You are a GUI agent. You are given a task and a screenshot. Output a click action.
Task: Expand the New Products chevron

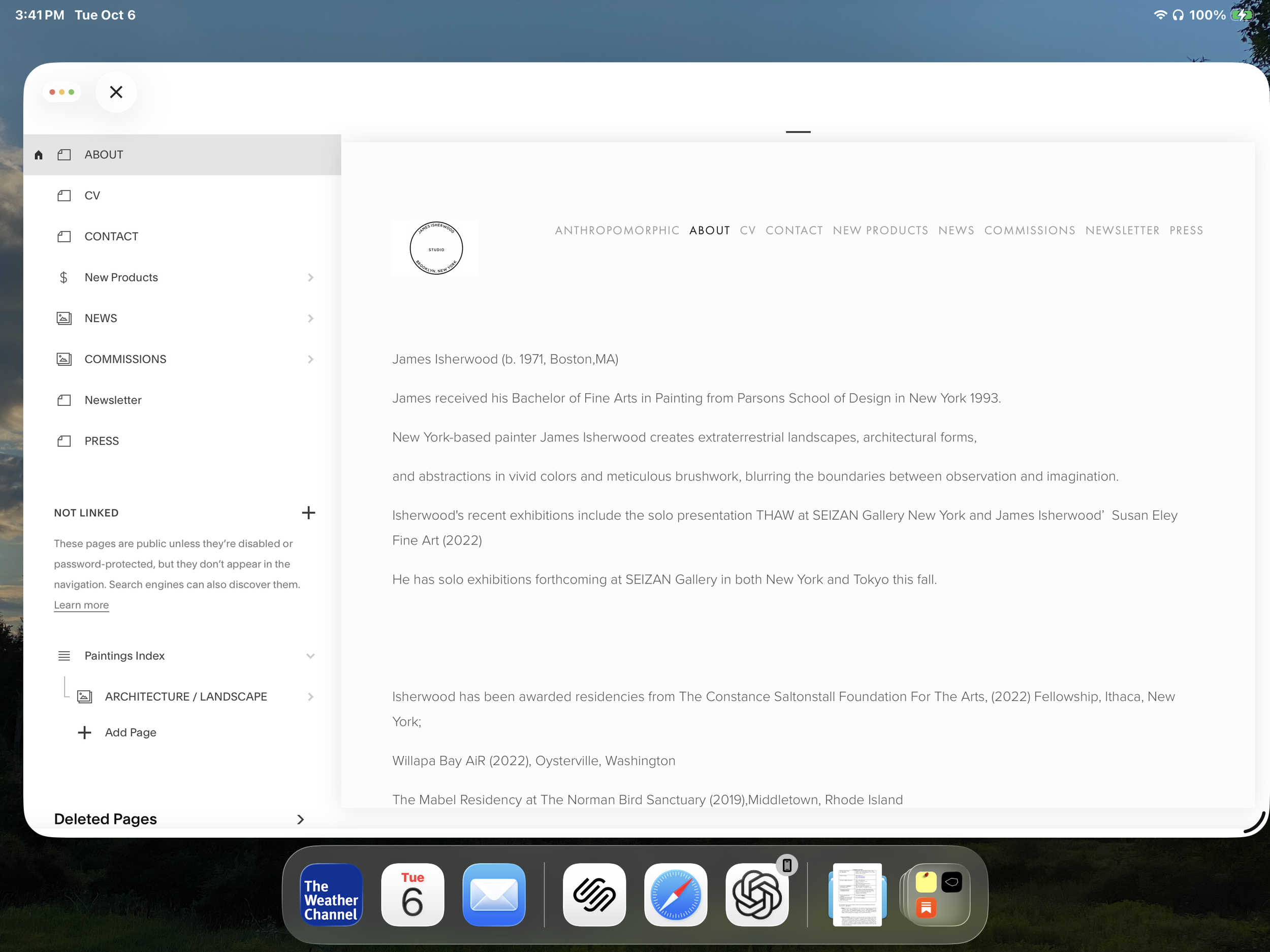(310, 277)
